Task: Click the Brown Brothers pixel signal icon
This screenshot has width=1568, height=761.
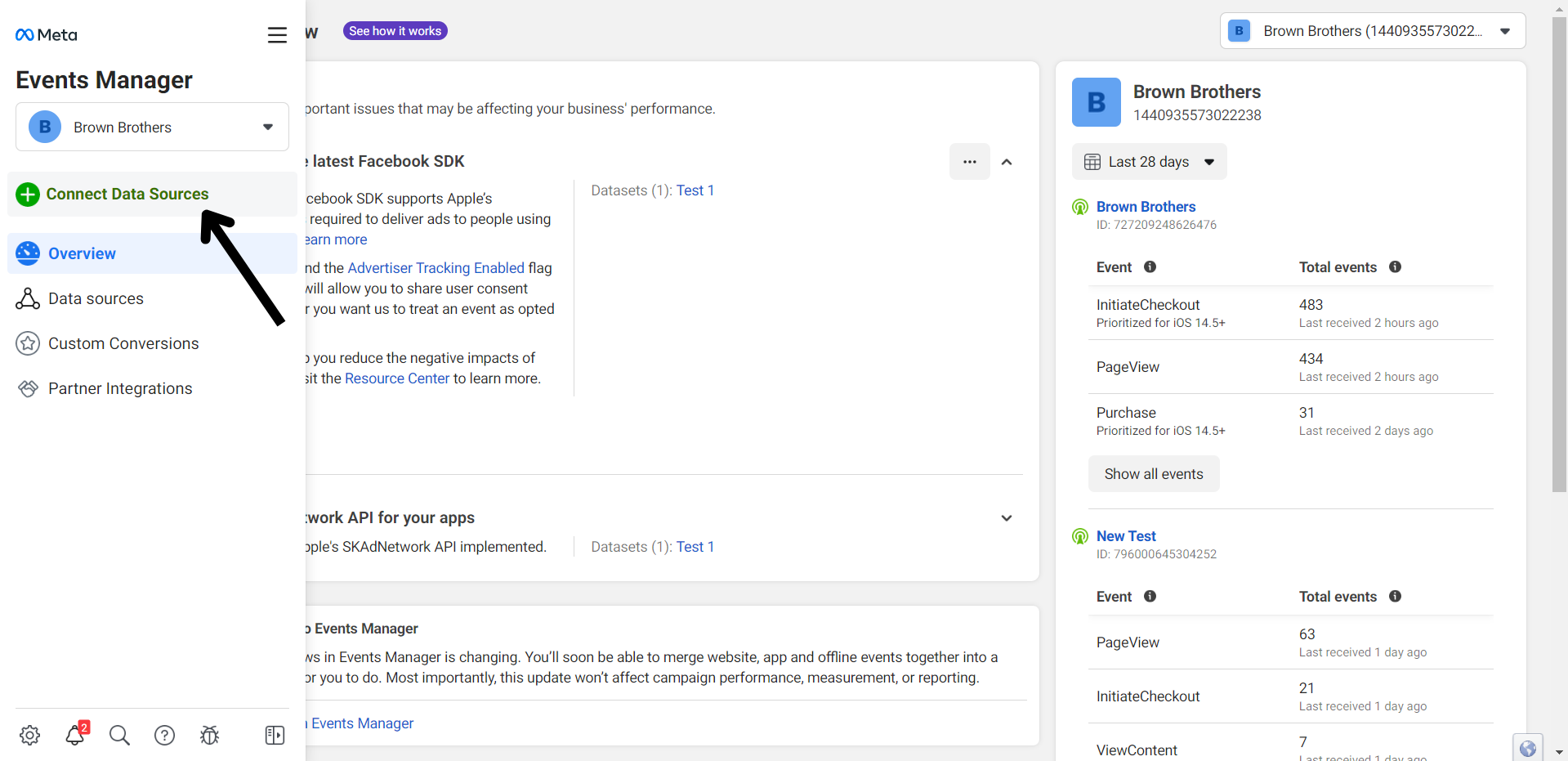Action: coord(1080,207)
